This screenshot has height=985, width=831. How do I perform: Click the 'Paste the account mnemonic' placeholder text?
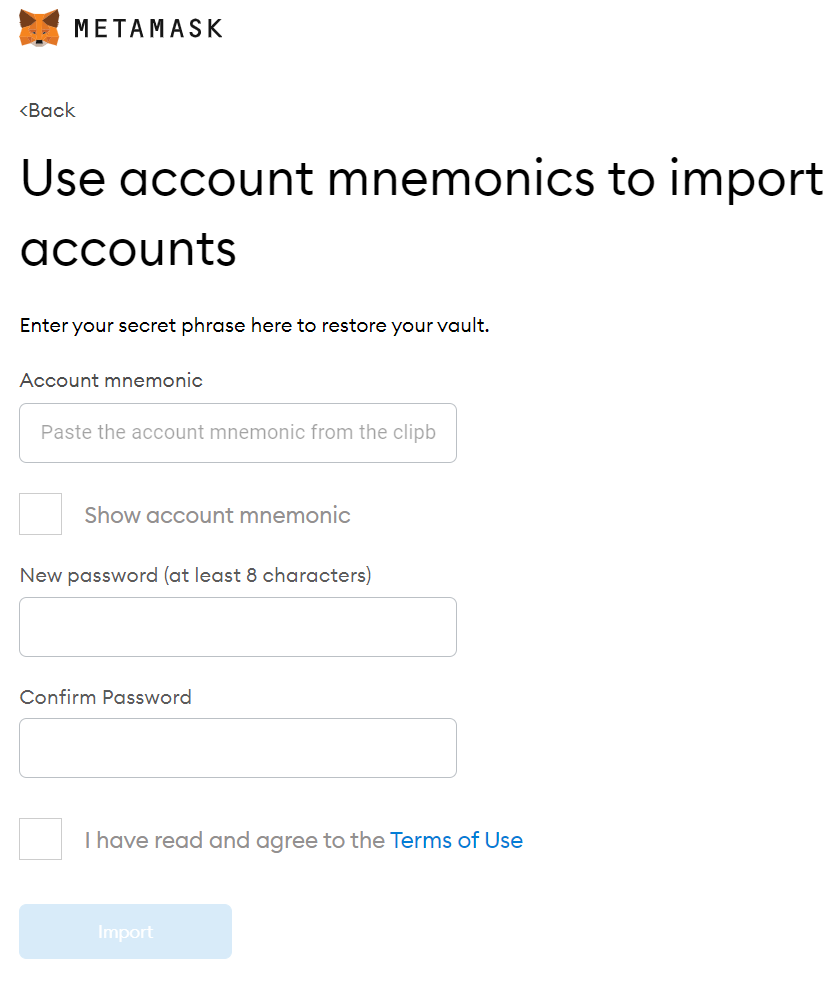click(238, 432)
